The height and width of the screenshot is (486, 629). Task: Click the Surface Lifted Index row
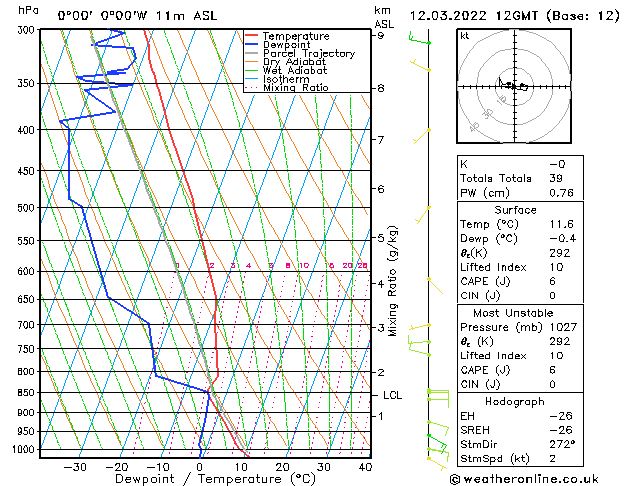[520, 267]
